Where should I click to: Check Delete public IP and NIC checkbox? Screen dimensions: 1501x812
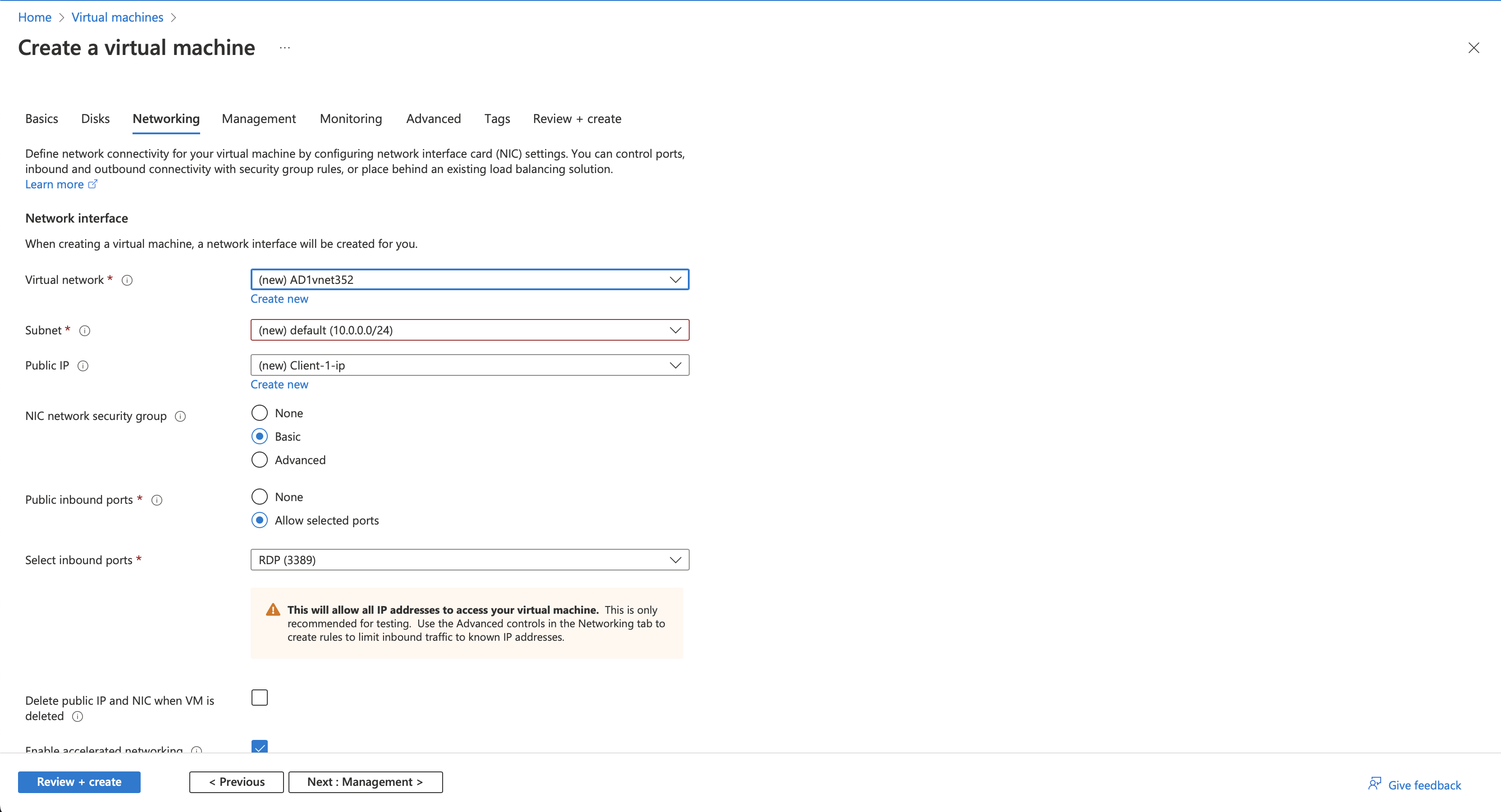(x=259, y=698)
